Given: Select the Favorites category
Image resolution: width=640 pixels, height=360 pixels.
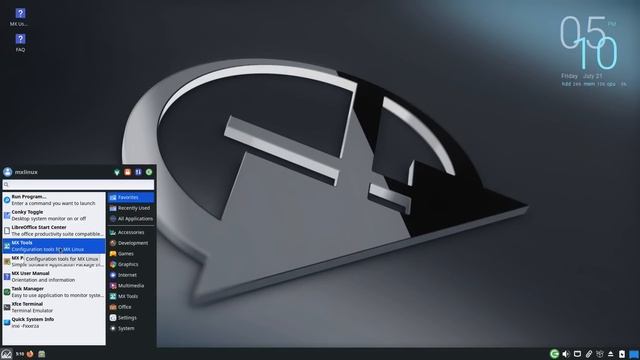Looking at the screenshot, I should point(131,198).
